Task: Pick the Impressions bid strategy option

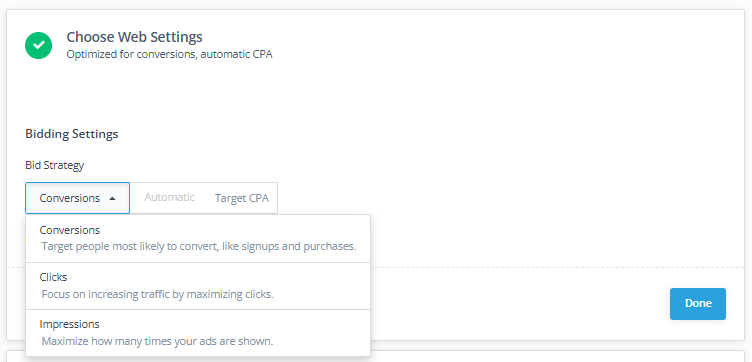Action: [198, 333]
